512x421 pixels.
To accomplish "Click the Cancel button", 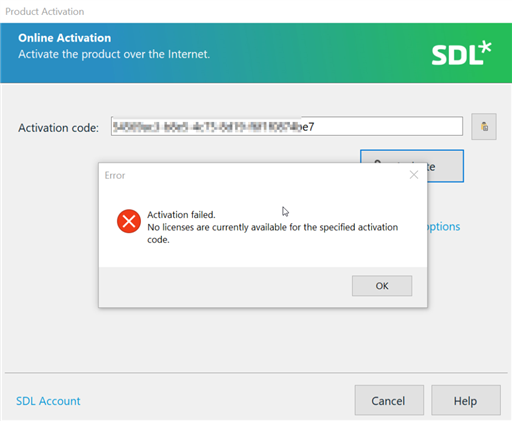I will click(x=389, y=400).
